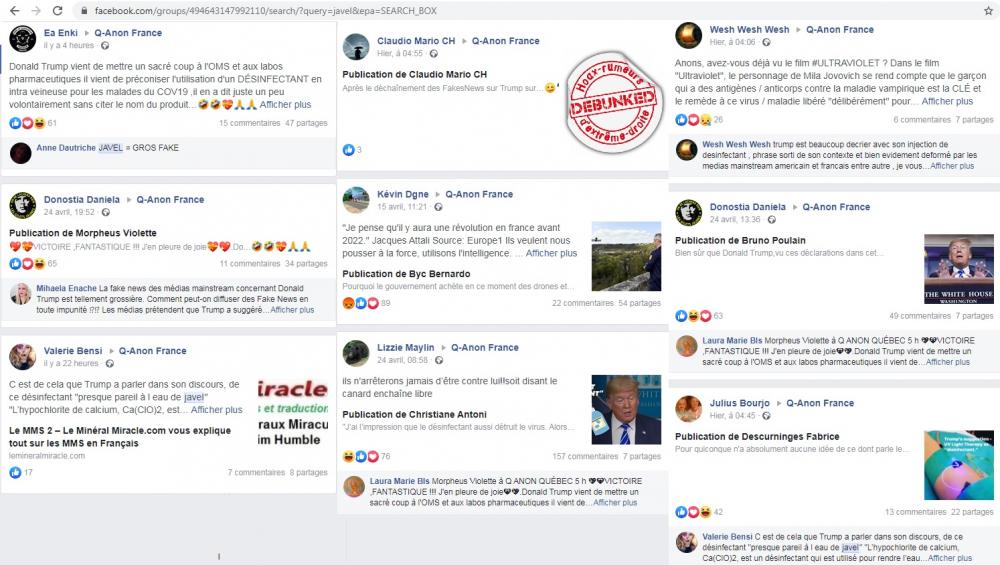
Task: Expand Ea Enki's post with Afficher plus
Action: [x=285, y=105]
